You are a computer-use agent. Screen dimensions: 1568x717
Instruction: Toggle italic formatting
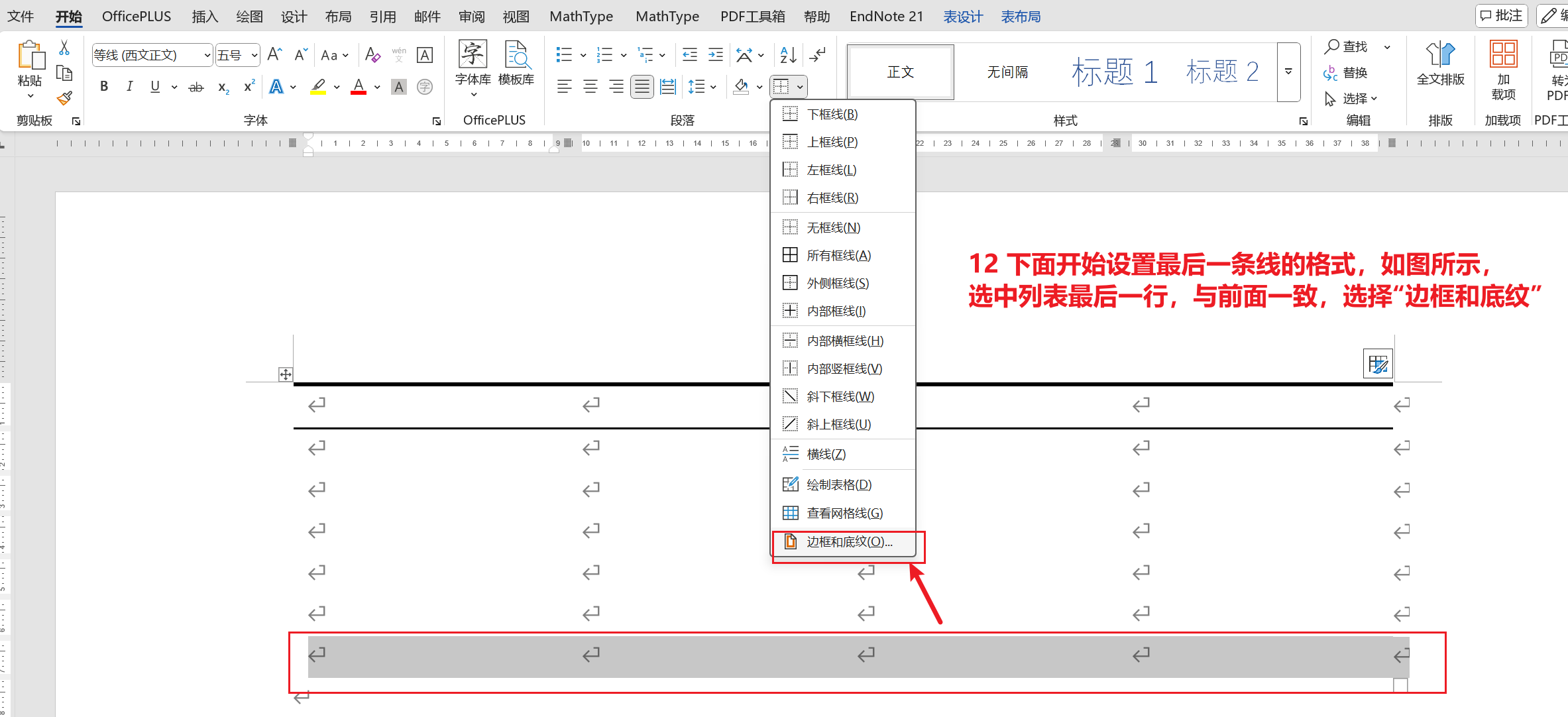point(129,87)
